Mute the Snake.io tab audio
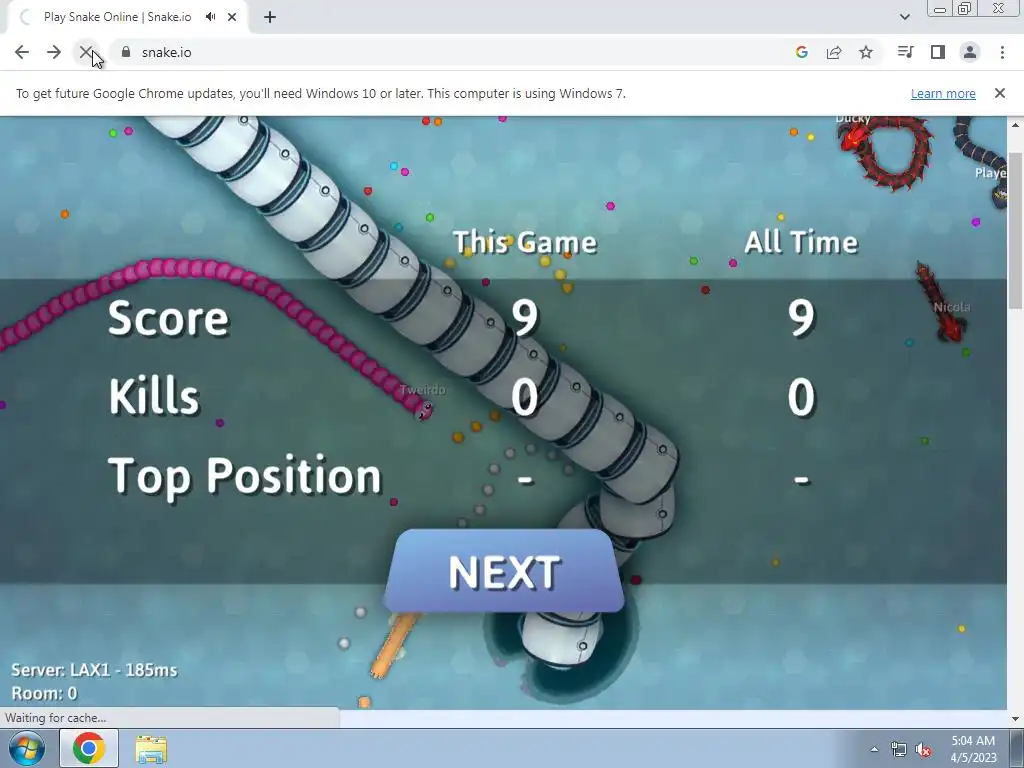This screenshot has width=1024, height=768. 210,17
